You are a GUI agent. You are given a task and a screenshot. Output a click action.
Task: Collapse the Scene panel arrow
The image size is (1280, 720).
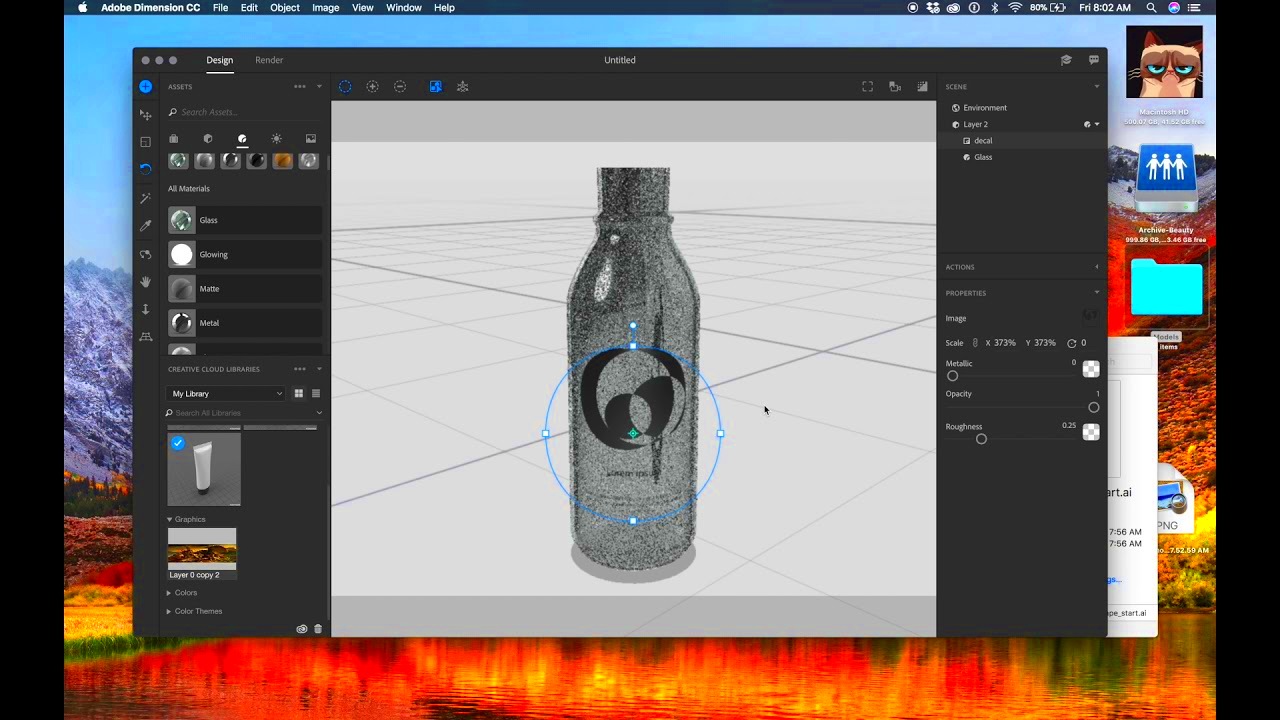pyautogui.click(x=1096, y=87)
